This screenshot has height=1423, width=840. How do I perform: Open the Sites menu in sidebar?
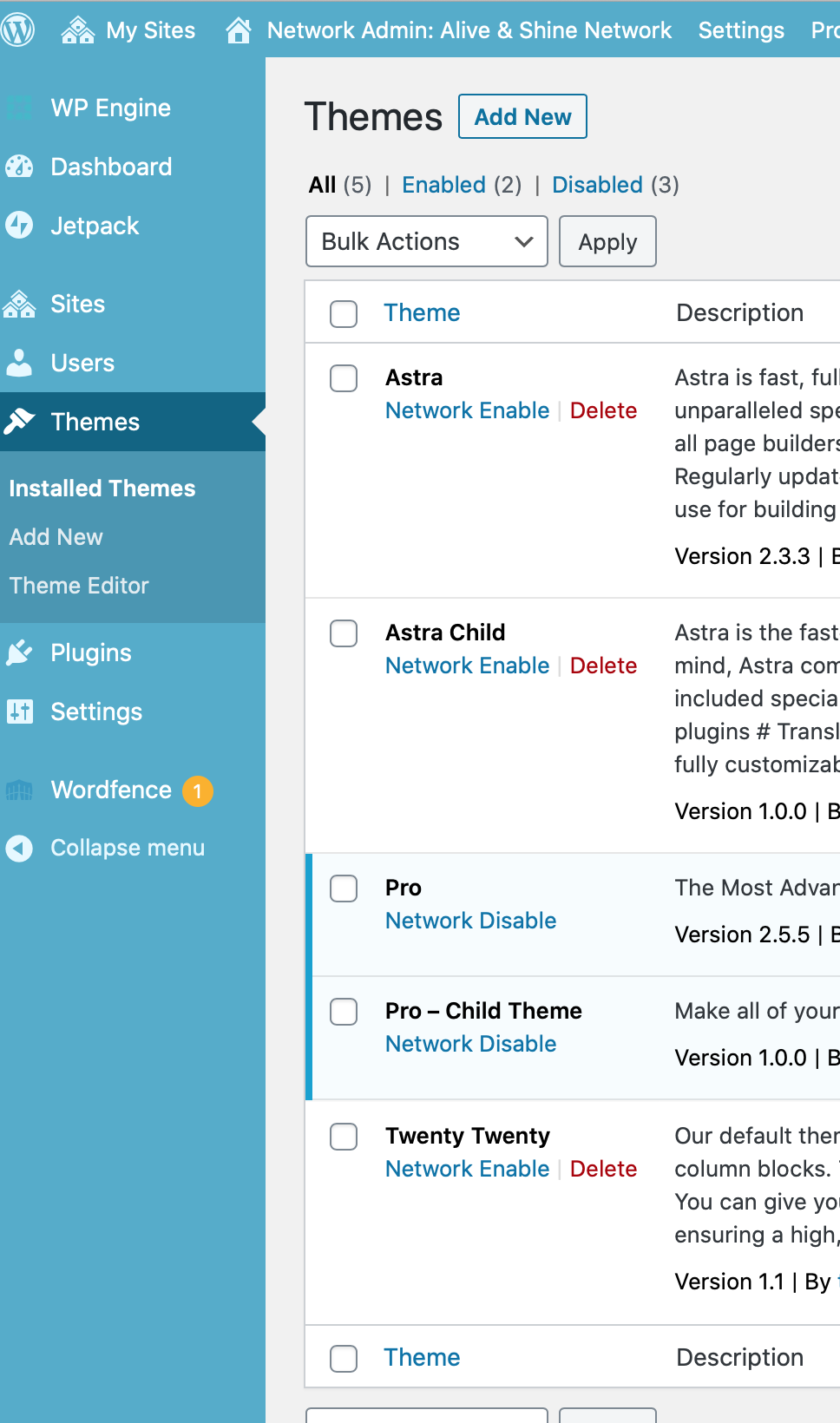coord(77,304)
